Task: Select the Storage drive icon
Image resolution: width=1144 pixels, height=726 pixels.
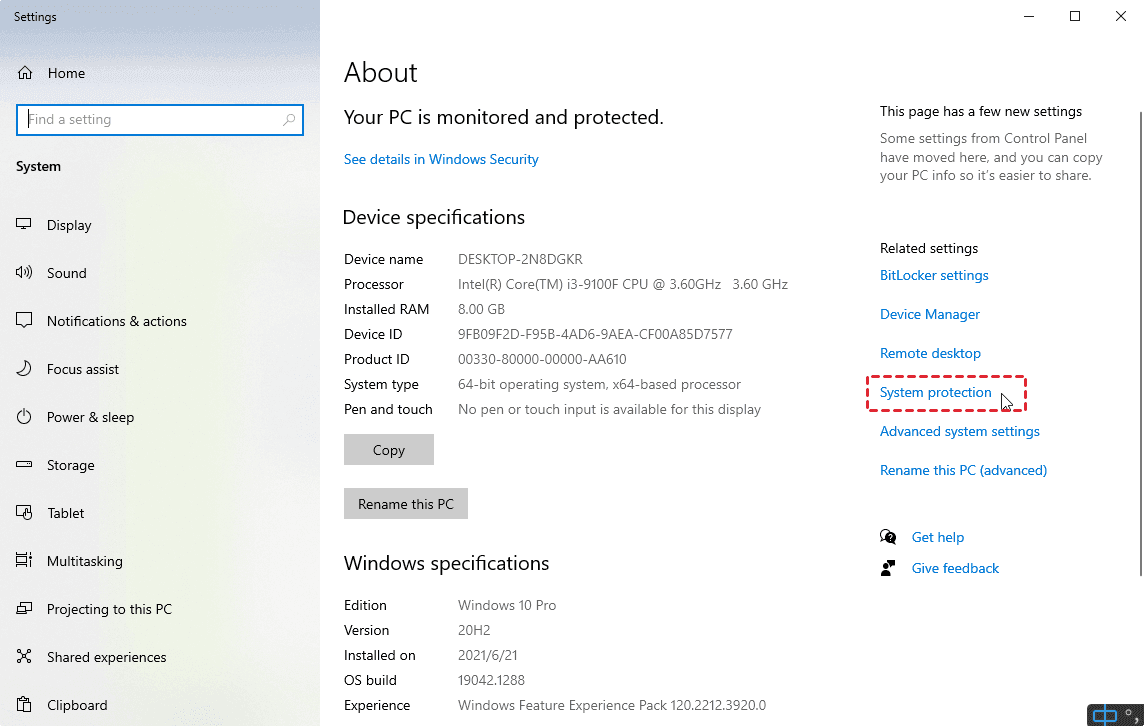Action: click(x=25, y=465)
